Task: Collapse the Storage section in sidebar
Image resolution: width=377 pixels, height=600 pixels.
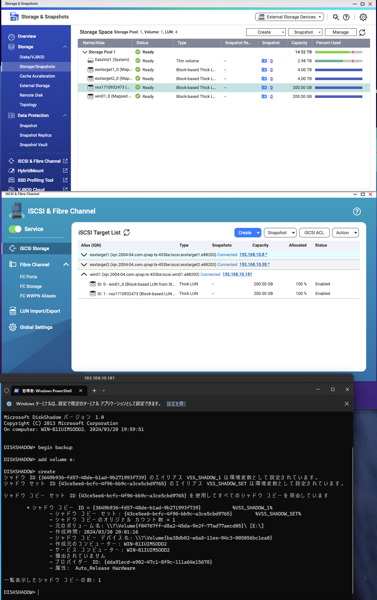Action: (65, 47)
